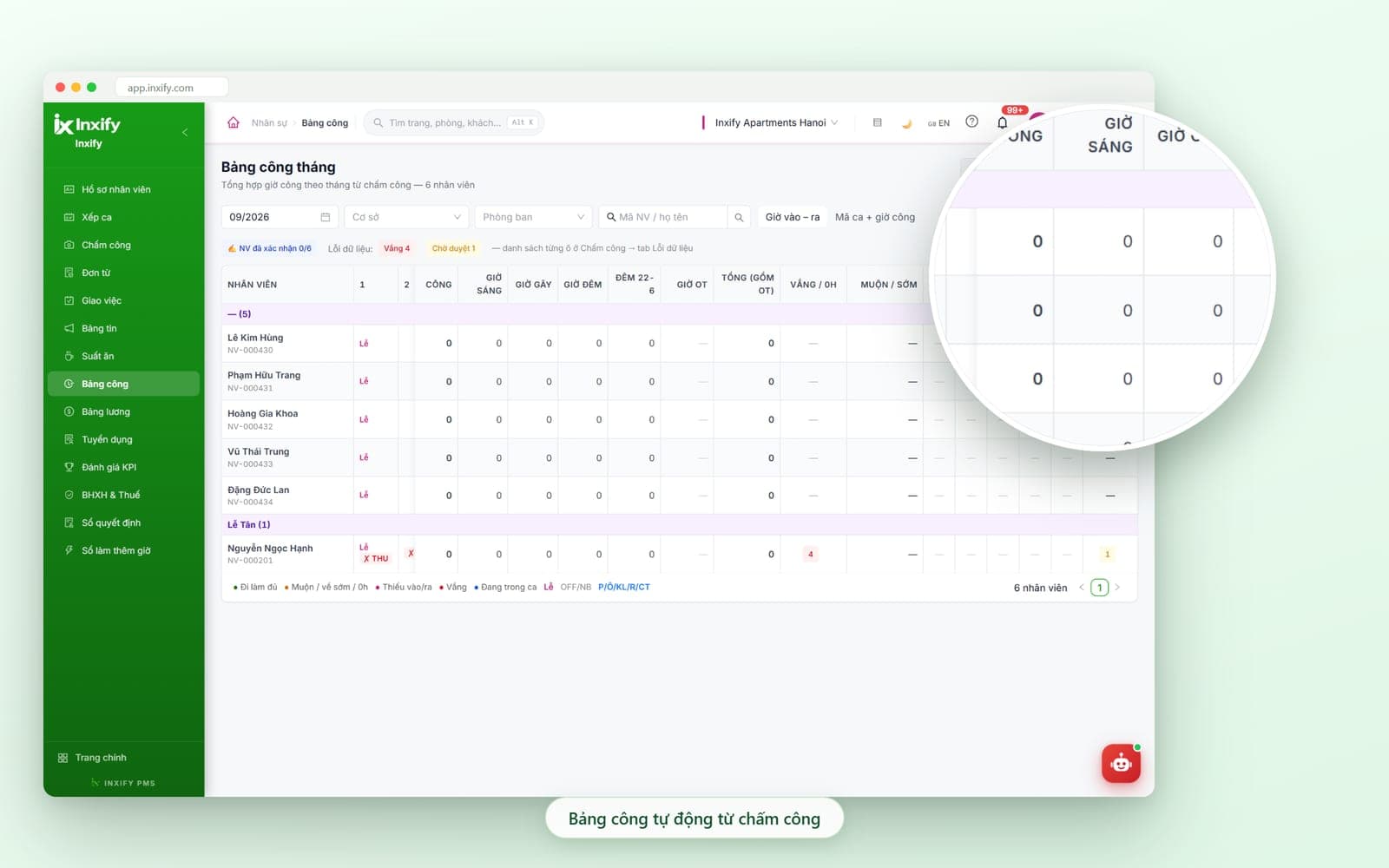Click employee name Vũ Thái Trung
The width and height of the screenshot is (1389, 868).
258,451
